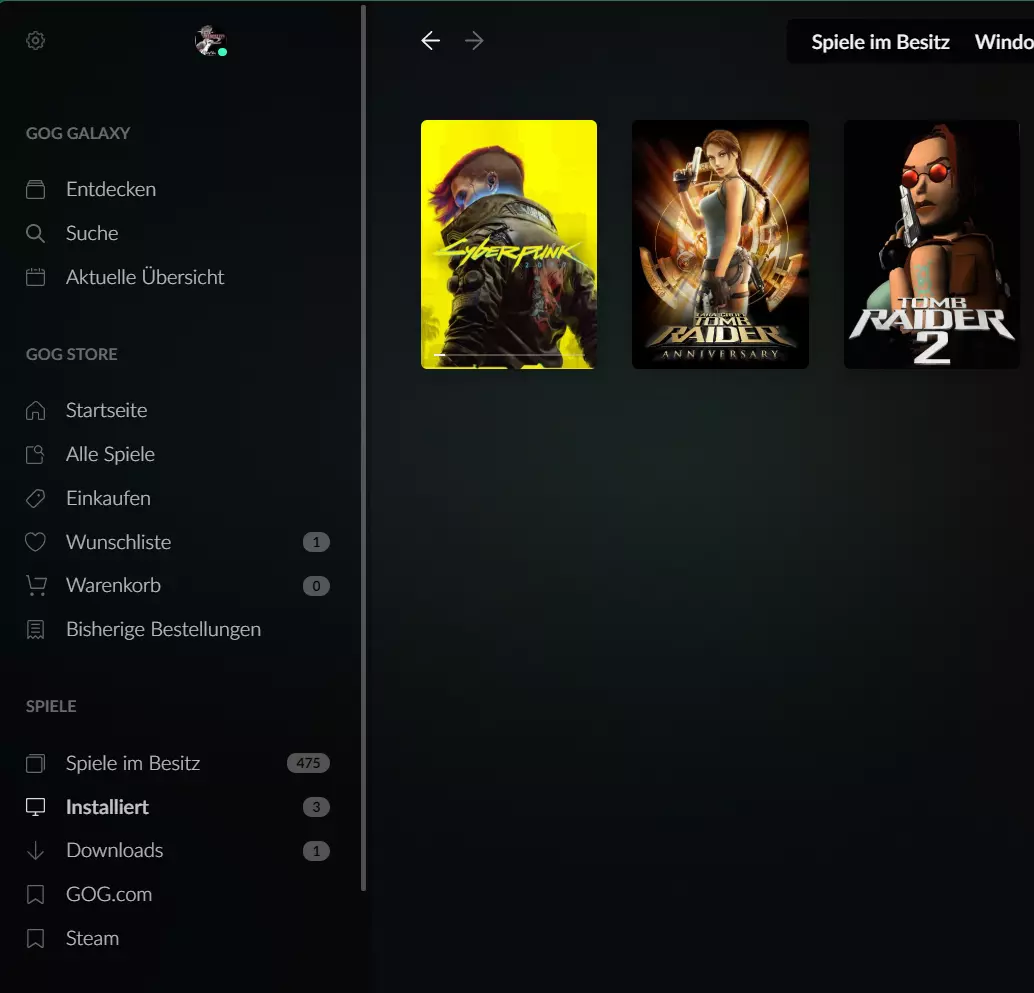The image size is (1034, 993).
Task: Click the Einkaufen price tag icon
Action: (x=36, y=498)
